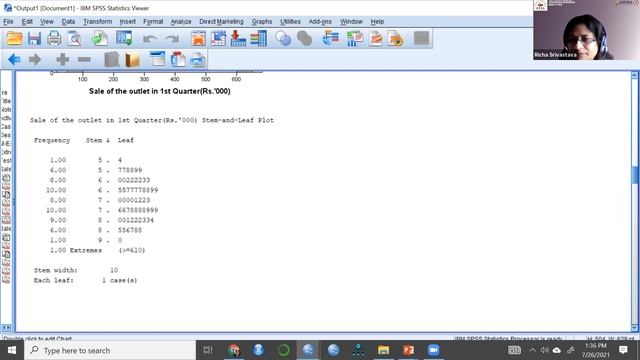Open Zoom from the taskbar
The width and height of the screenshot is (640, 360).
[x=433, y=350]
